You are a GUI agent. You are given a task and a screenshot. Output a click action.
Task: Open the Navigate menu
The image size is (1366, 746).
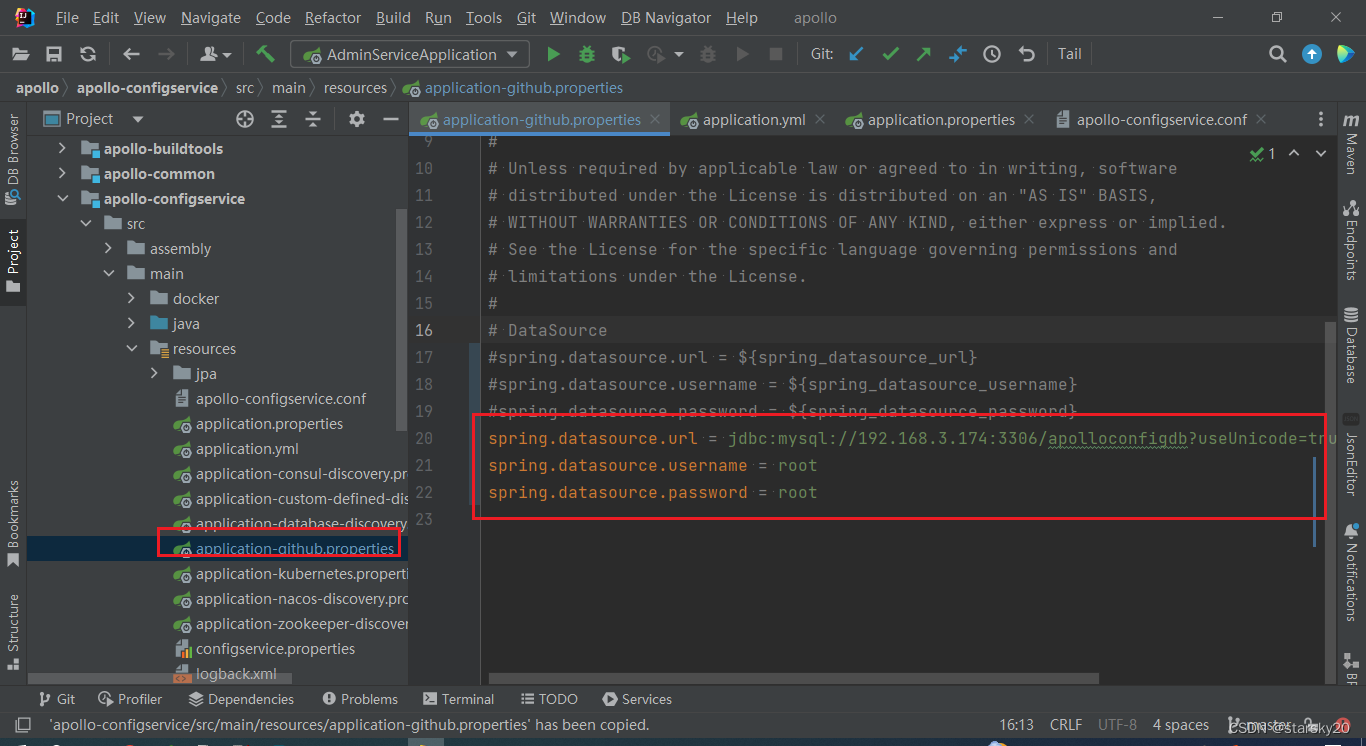pyautogui.click(x=210, y=17)
